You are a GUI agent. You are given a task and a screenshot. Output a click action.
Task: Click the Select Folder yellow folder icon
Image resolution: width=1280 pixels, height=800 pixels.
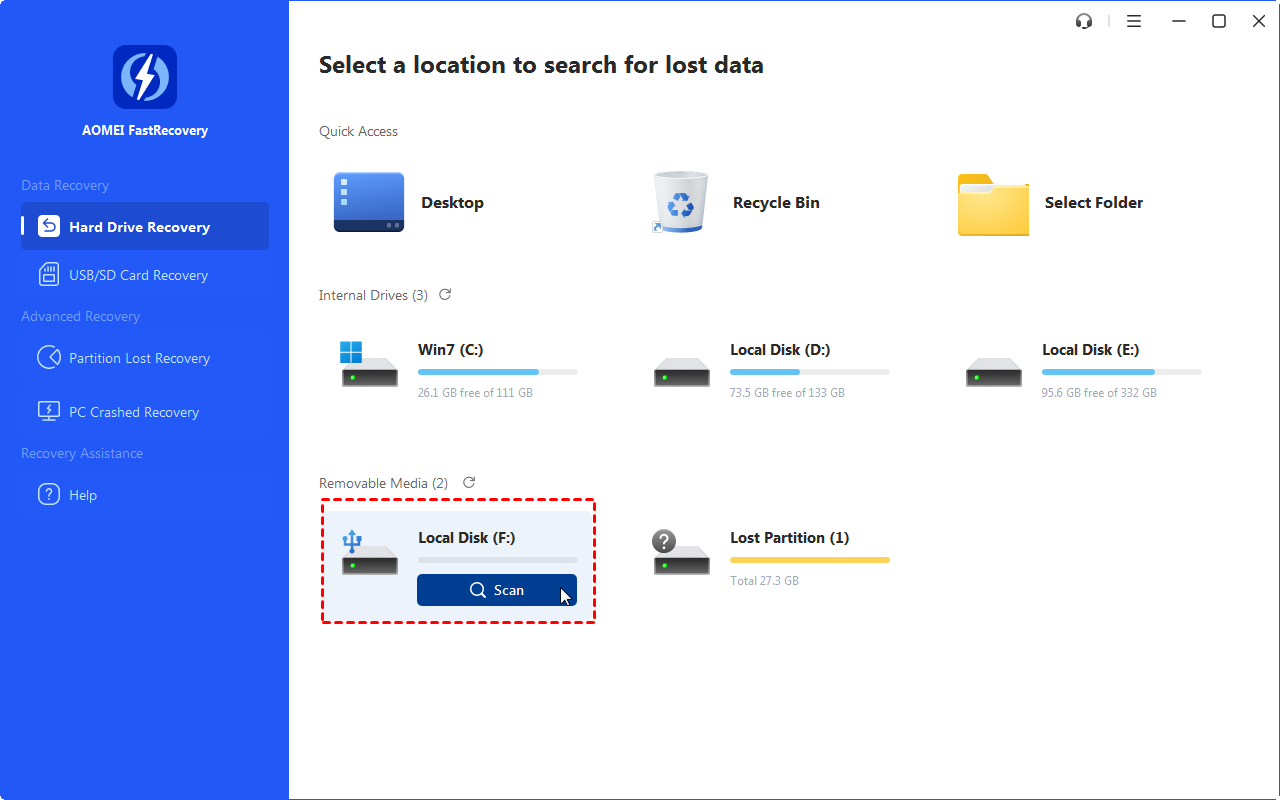(993, 204)
